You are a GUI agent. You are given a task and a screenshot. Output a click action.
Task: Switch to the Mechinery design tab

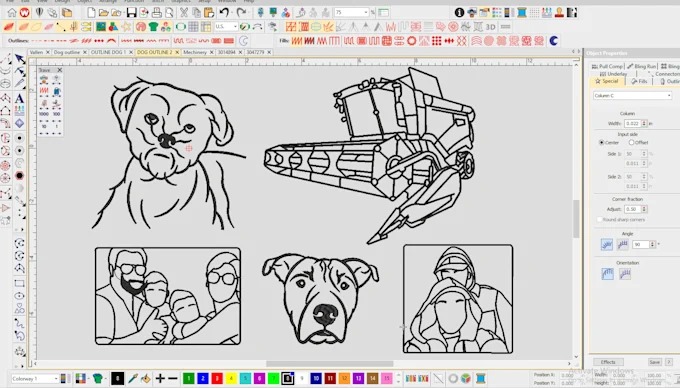point(194,52)
